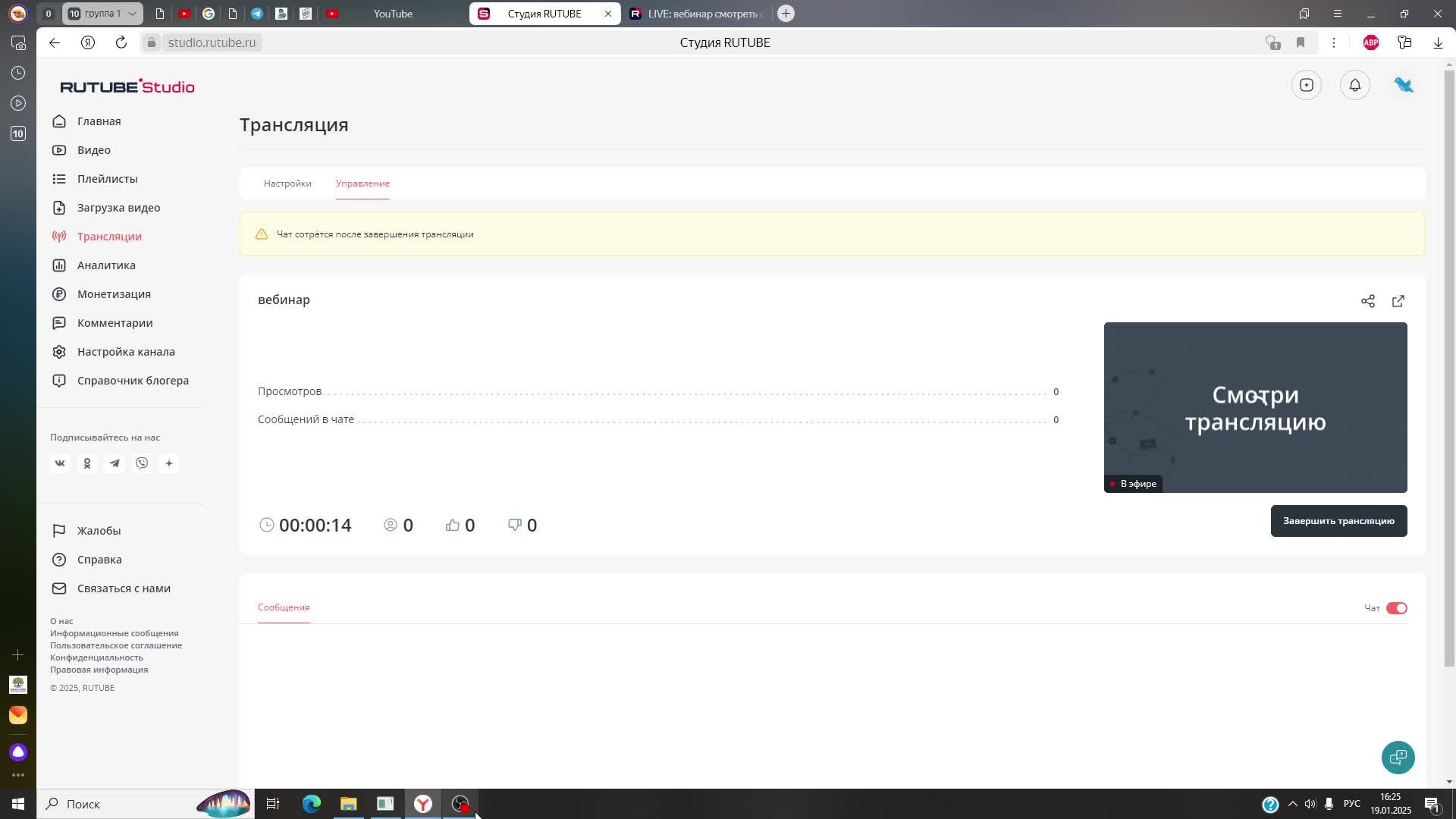1456x819 pixels.
Task: Expand the группа 1 tab group dropdown
Action: (x=132, y=14)
